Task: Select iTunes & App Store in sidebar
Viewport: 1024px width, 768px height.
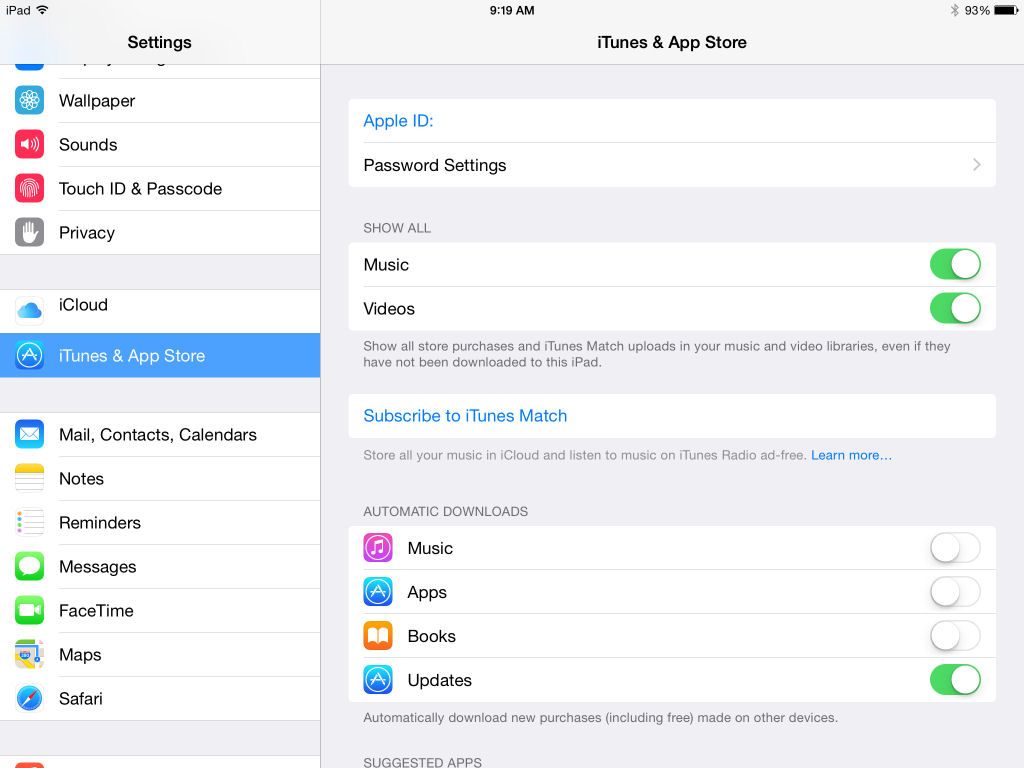Action: point(160,355)
